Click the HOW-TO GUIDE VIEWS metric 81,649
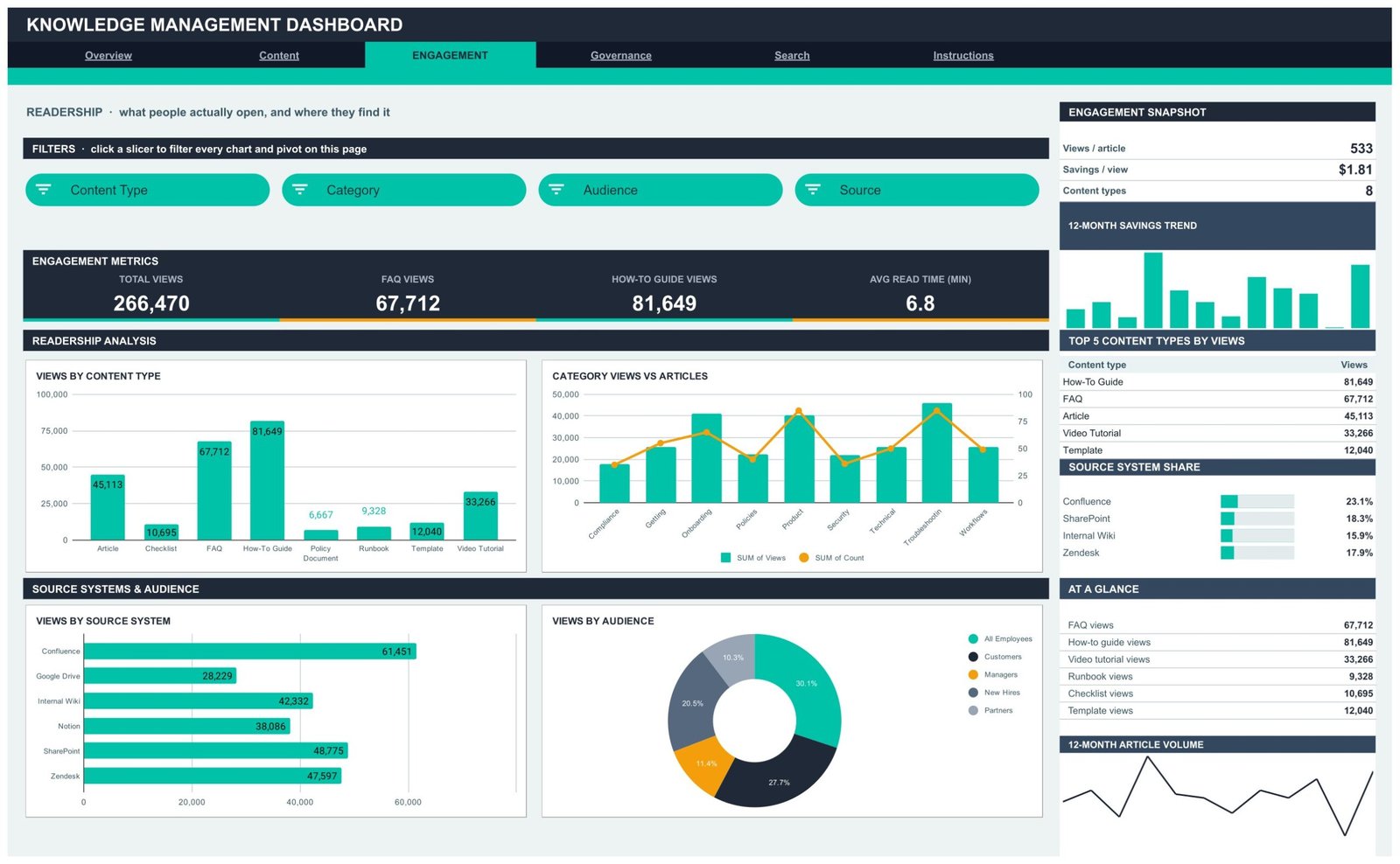Image resolution: width=1400 pixels, height=864 pixels. (x=664, y=303)
